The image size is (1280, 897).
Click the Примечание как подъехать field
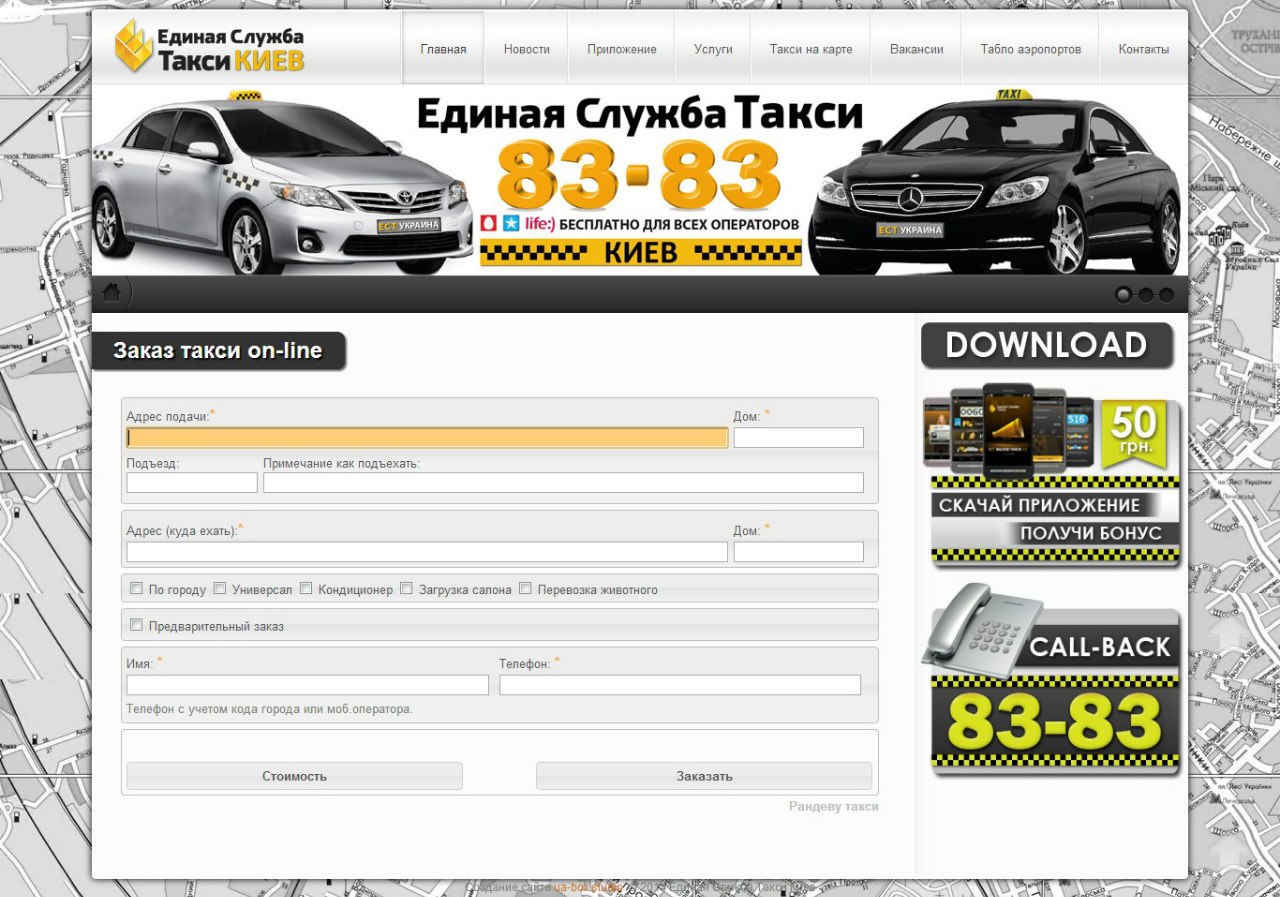coord(563,483)
